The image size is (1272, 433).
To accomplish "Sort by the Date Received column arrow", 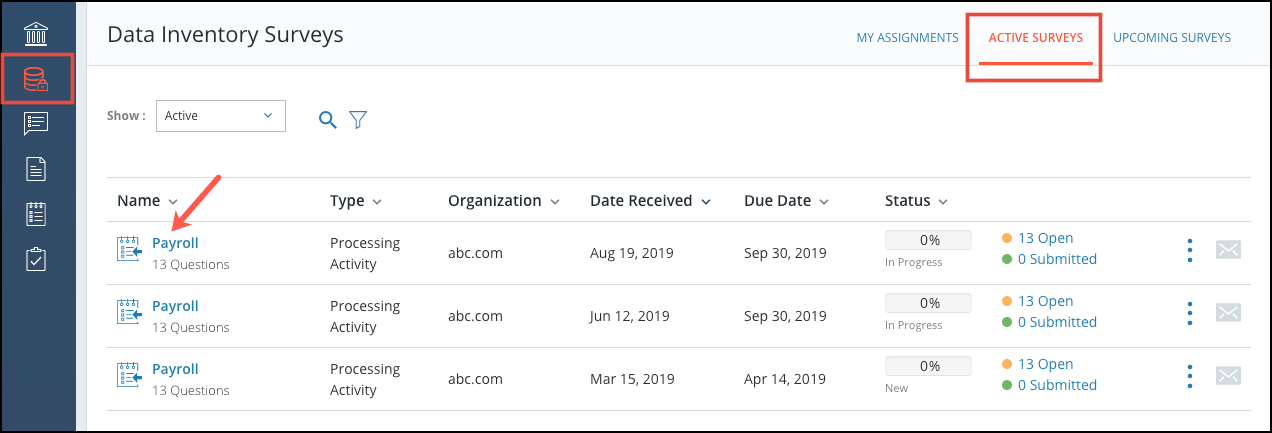I will pos(706,201).
